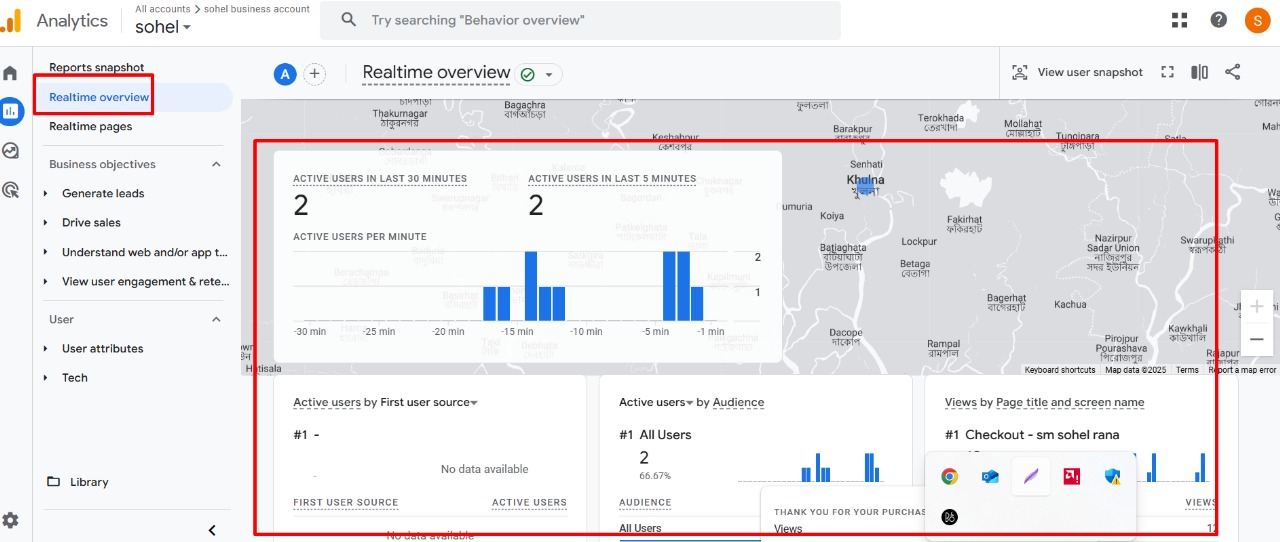Screen dimensions: 1280x542
Task: Click the First User Source column header
Action: coord(346,502)
